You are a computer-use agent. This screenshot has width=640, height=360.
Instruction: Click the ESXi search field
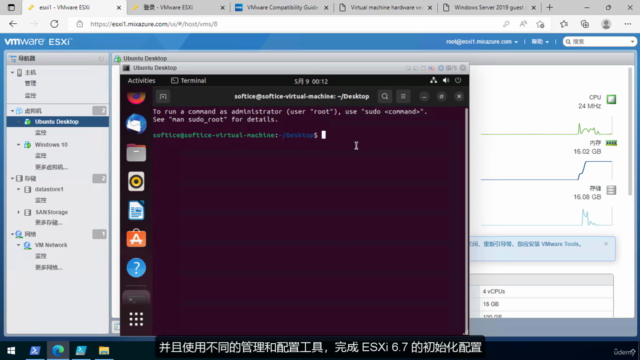599,42
